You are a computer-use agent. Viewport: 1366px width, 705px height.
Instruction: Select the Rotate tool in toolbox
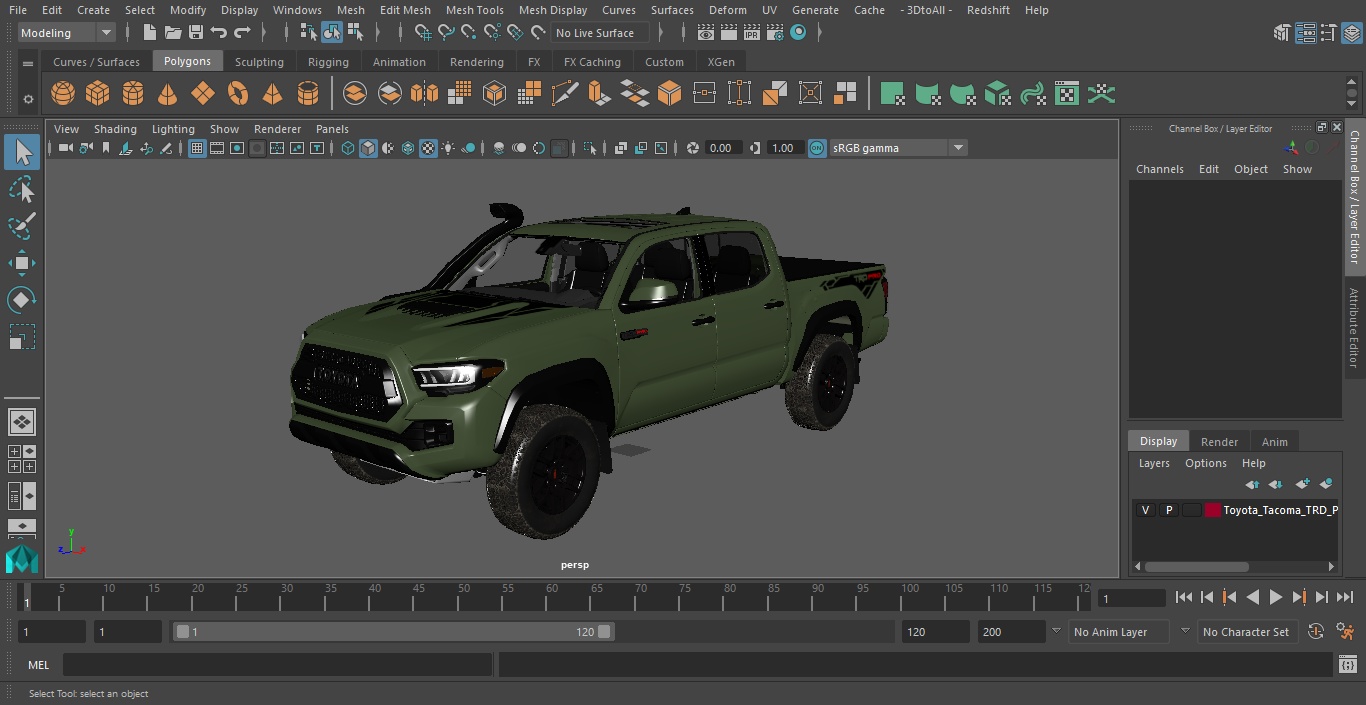22,300
